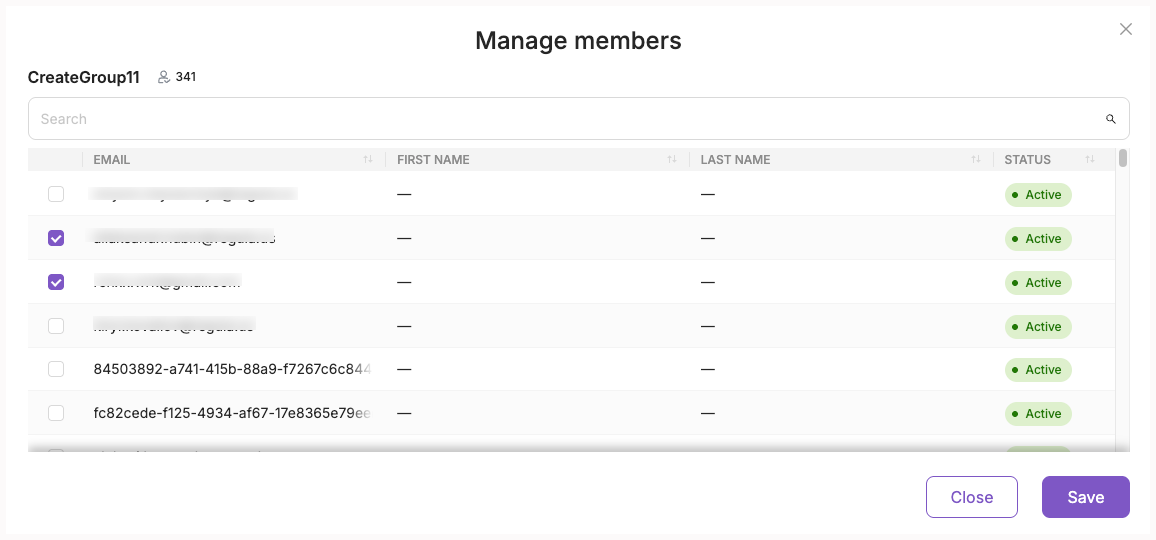Screen dimensions: 1156x540
Task: Click the EMAIL column header
Action: tap(112, 159)
